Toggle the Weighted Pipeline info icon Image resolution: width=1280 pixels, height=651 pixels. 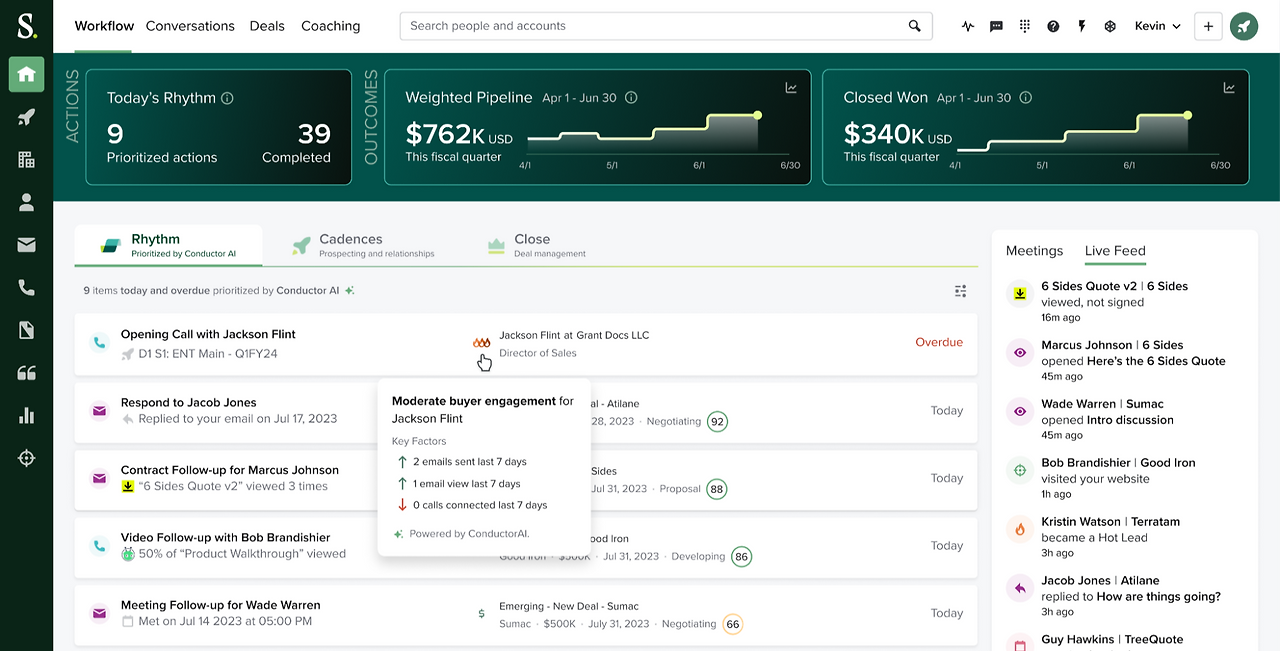(630, 98)
